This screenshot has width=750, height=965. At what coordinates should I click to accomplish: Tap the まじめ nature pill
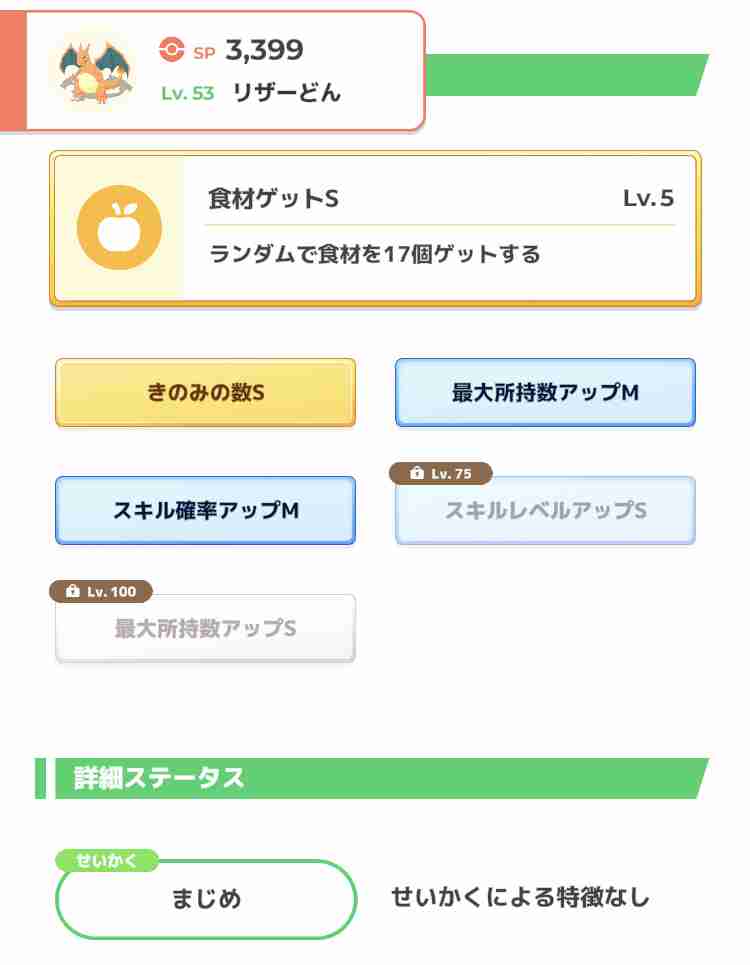click(x=206, y=899)
